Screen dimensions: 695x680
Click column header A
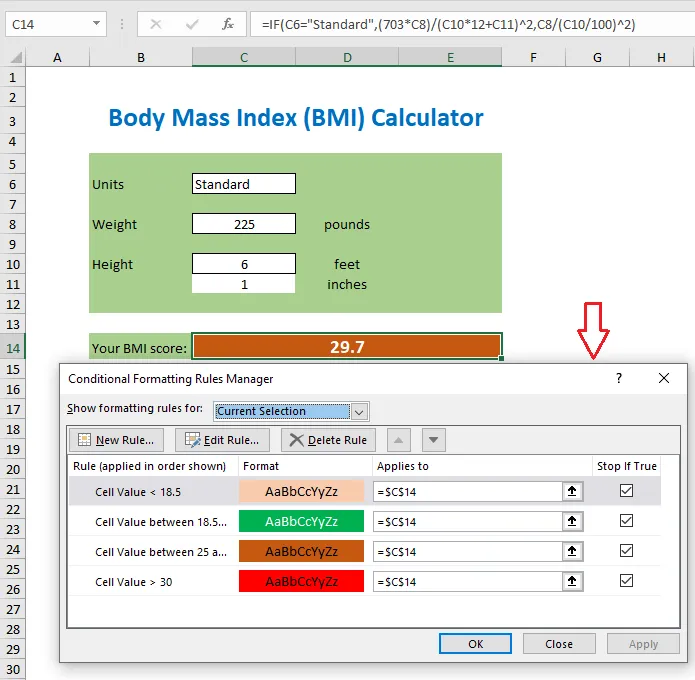click(57, 58)
